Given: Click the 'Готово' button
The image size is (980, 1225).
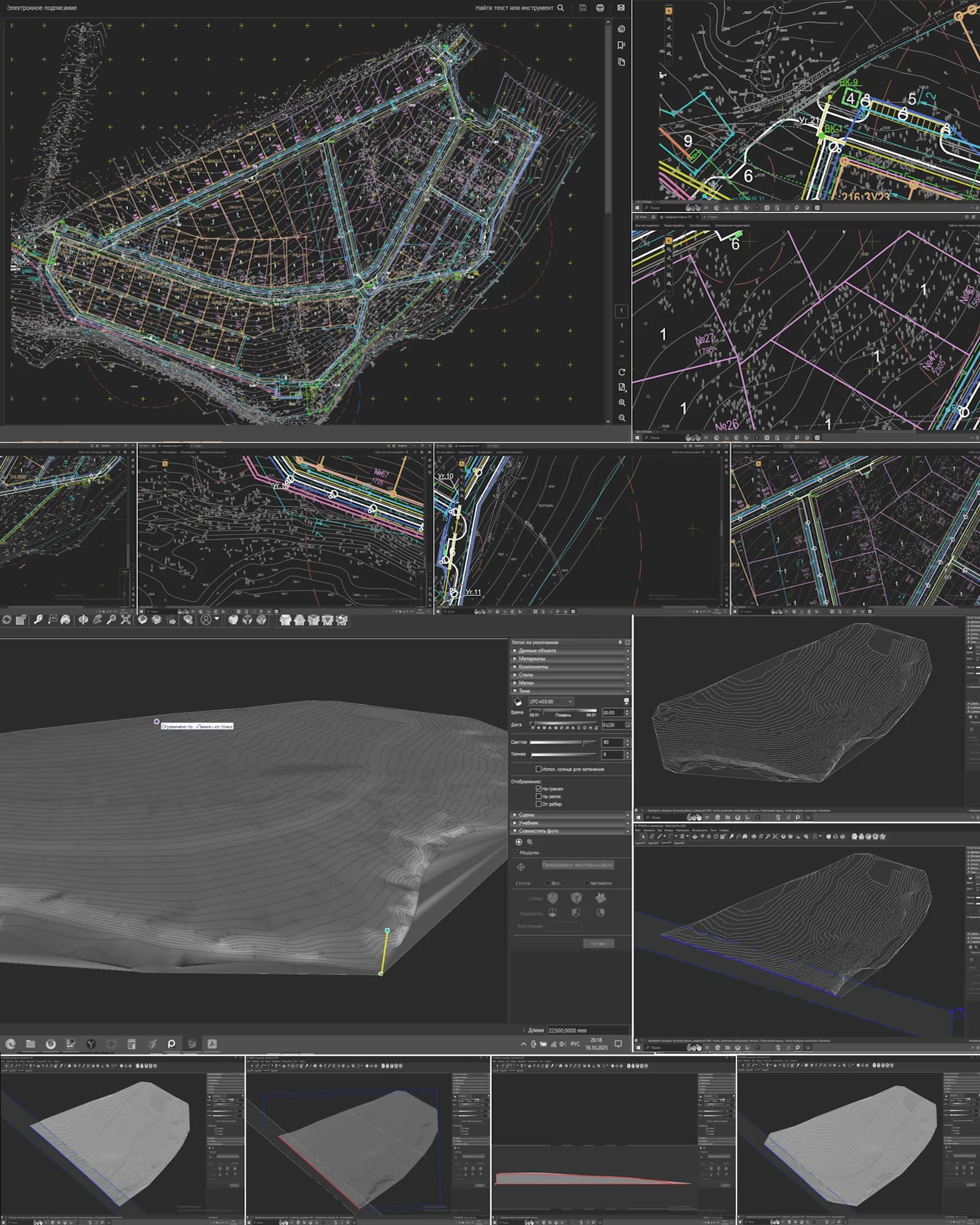Looking at the screenshot, I should pos(598,943).
